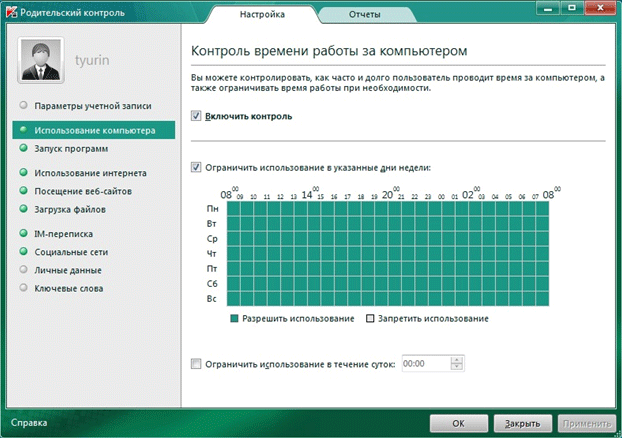Click the Вс day label of the schedule
Screen dimensions: 622x438
212,299
